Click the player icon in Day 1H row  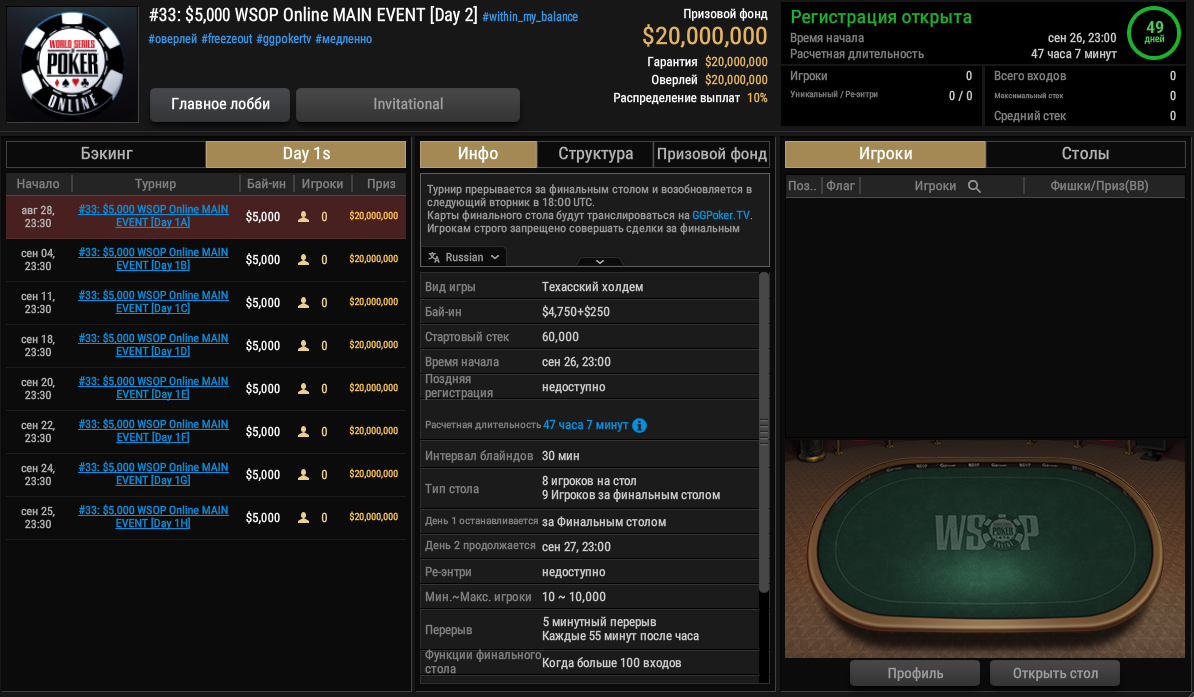coord(303,517)
